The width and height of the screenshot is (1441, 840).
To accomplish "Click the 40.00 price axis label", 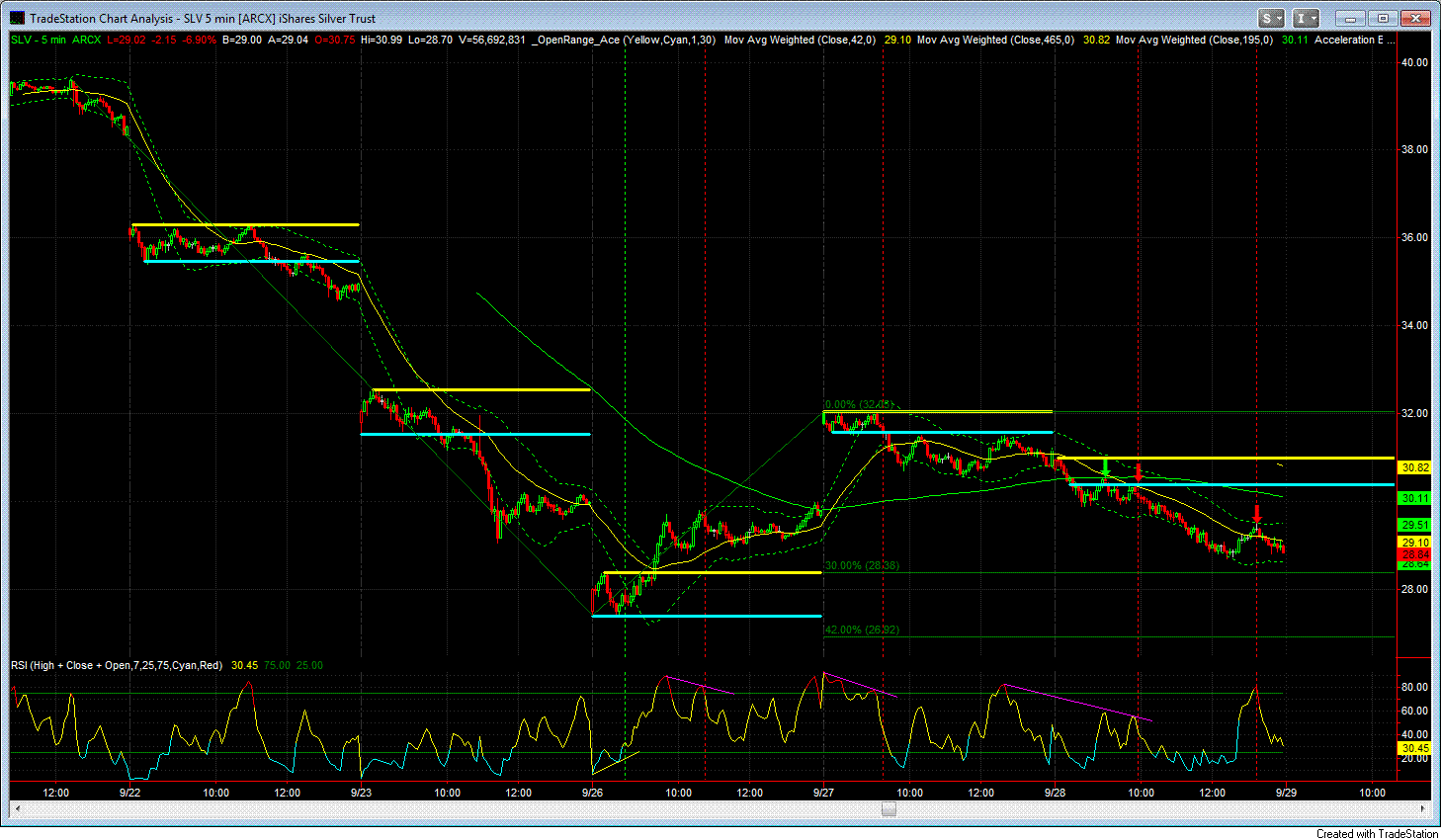I will (1415, 61).
